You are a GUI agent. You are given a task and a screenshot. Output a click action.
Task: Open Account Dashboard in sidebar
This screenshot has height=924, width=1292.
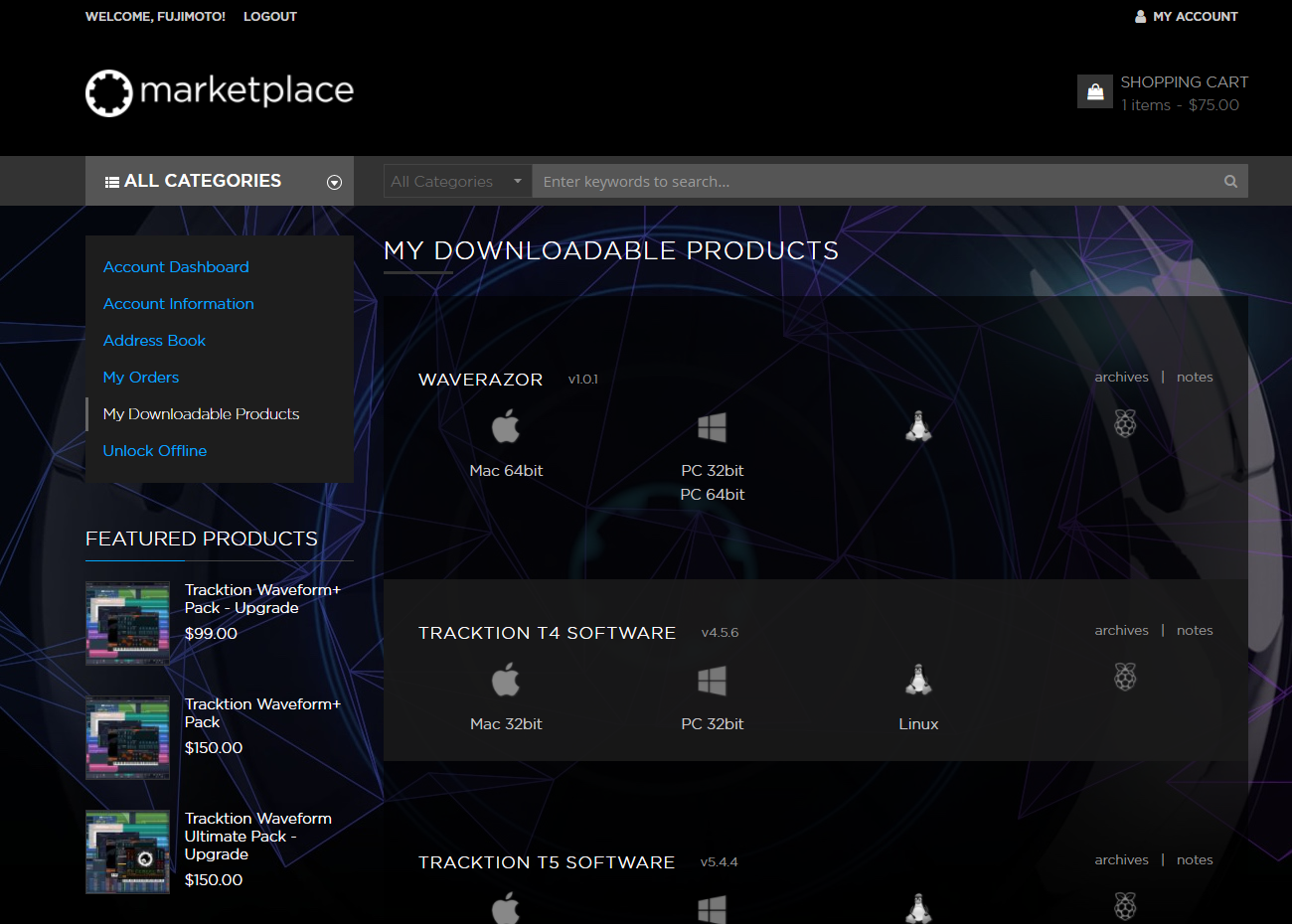176,267
